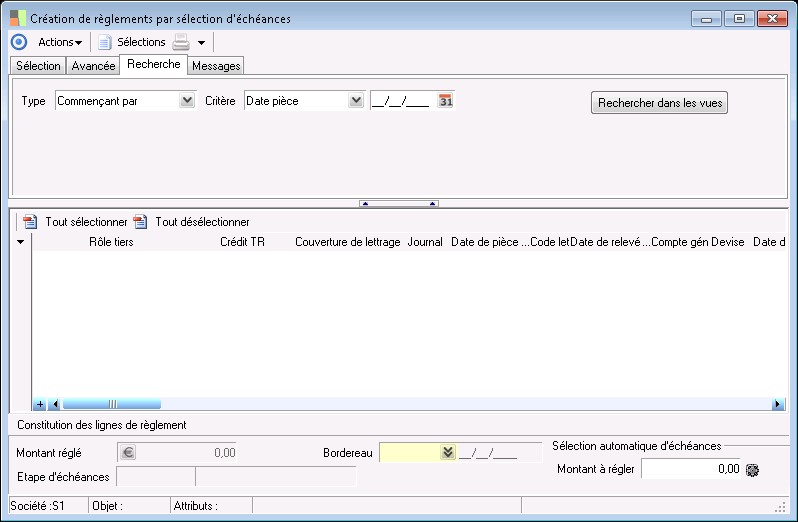
Task: Click the horizontal scrollbar right arrow
Action: [778, 404]
